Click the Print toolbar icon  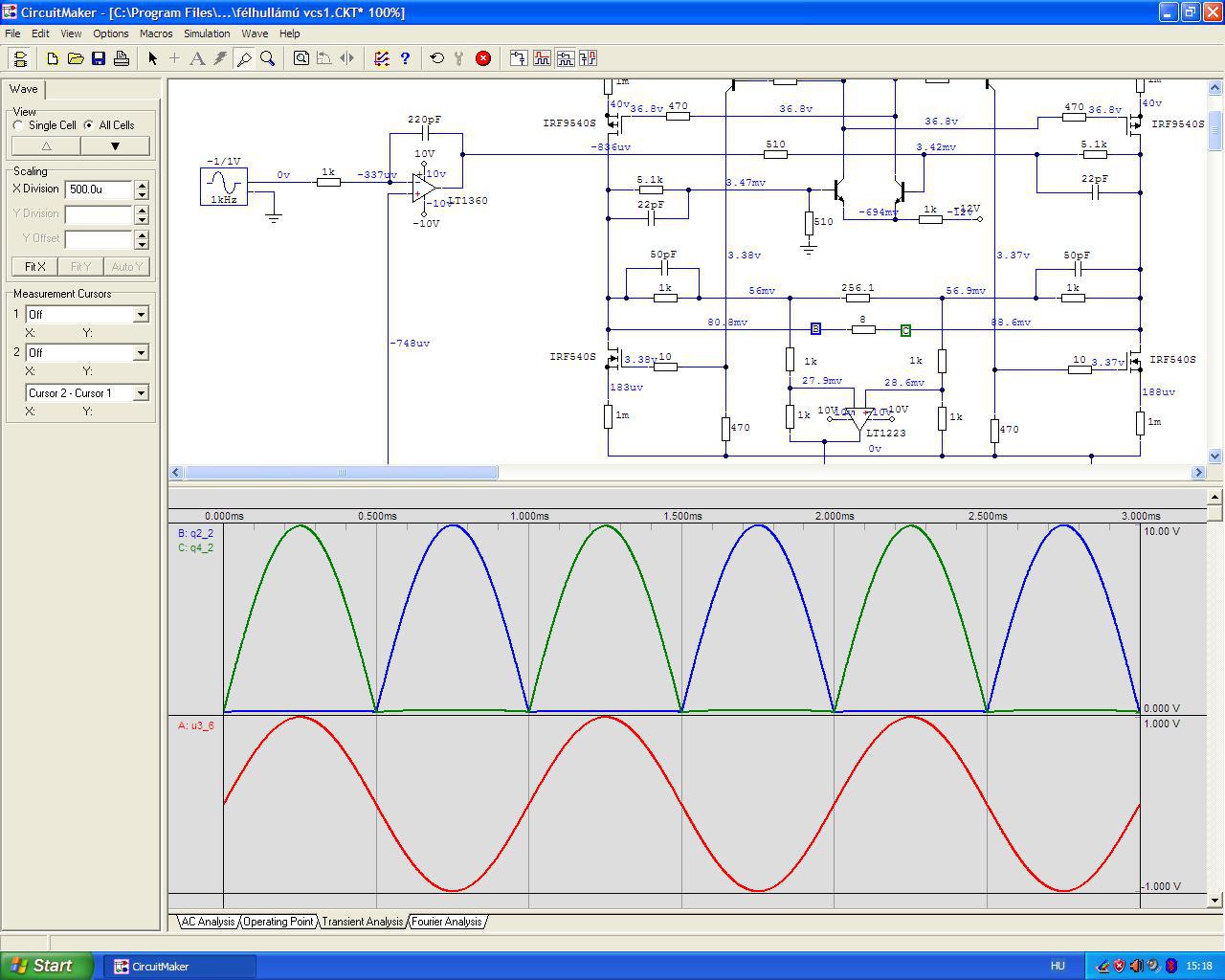(x=122, y=58)
